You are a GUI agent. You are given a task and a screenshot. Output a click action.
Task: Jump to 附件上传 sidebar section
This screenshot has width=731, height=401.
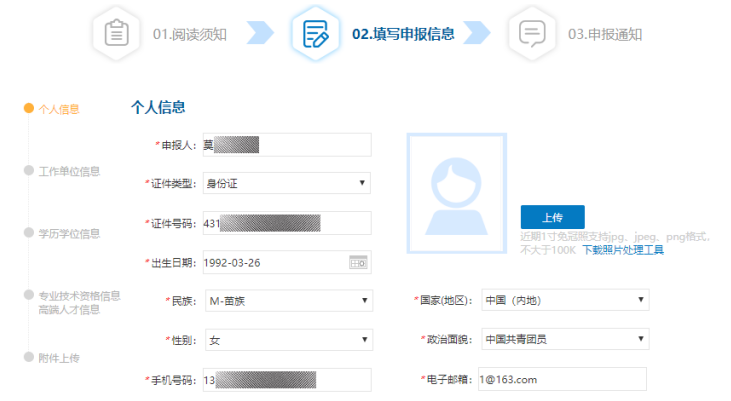[x=58, y=358]
